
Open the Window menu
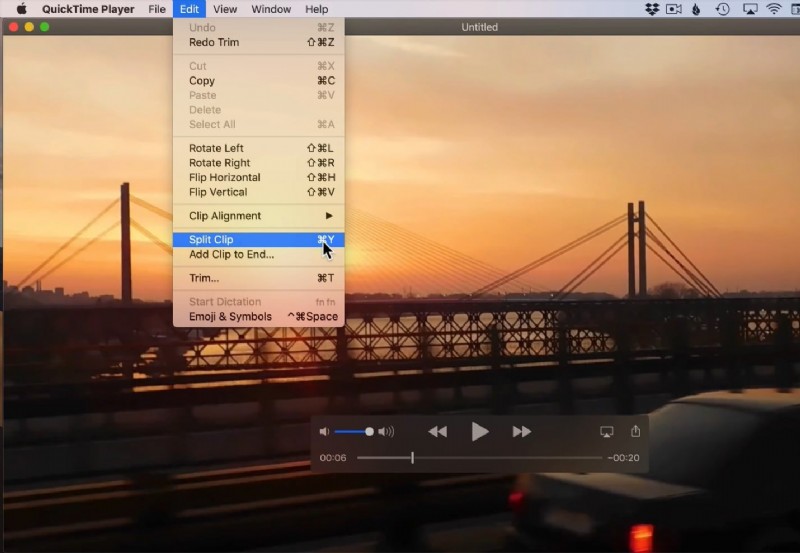point(271,9)
